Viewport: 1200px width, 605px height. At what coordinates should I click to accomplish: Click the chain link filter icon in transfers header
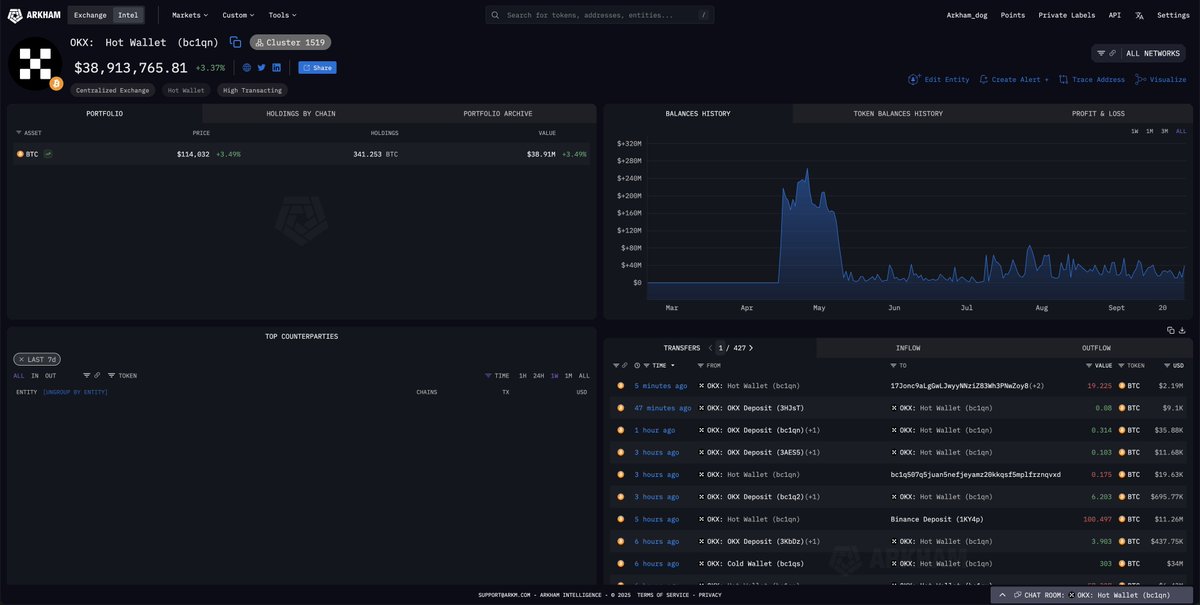[x=624, y=366]
